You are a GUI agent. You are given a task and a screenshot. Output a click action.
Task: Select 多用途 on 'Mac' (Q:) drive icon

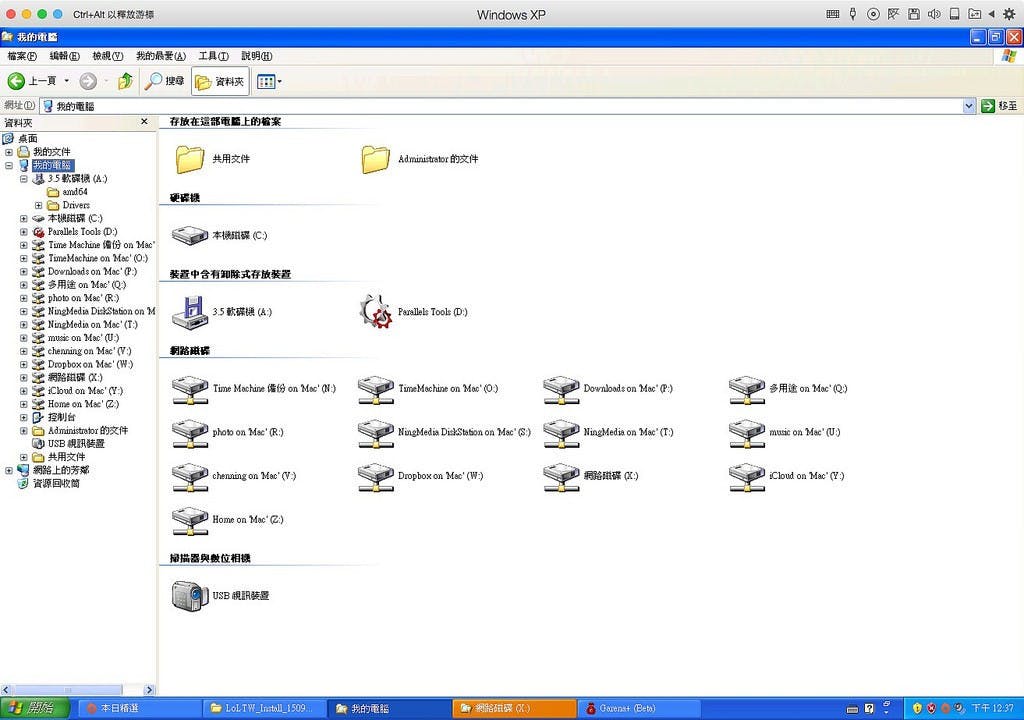tap(746, 390)
